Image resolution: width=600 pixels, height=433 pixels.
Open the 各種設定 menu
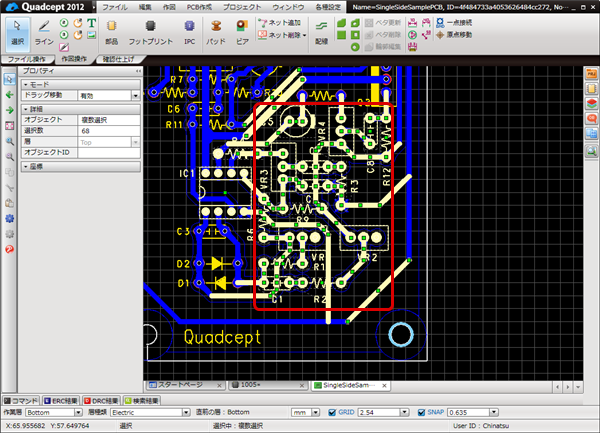(x=328, y=7)
